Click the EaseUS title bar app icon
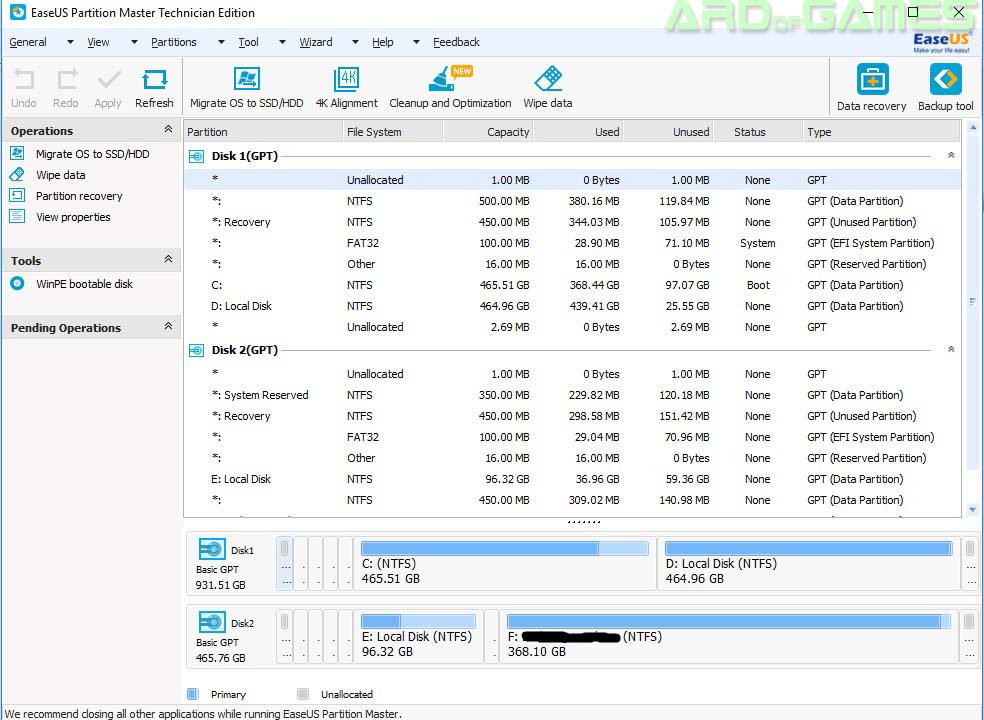The height and width of the screenshot is (720, 984). click(18, 12)
